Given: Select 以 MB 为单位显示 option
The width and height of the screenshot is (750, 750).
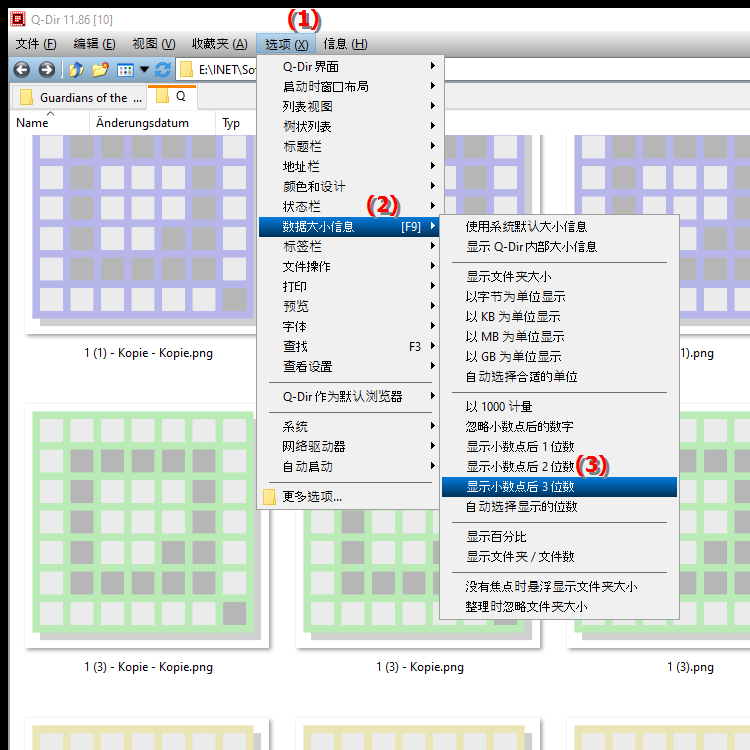Looking at the screenshot, I should click(x=559, y=337).
